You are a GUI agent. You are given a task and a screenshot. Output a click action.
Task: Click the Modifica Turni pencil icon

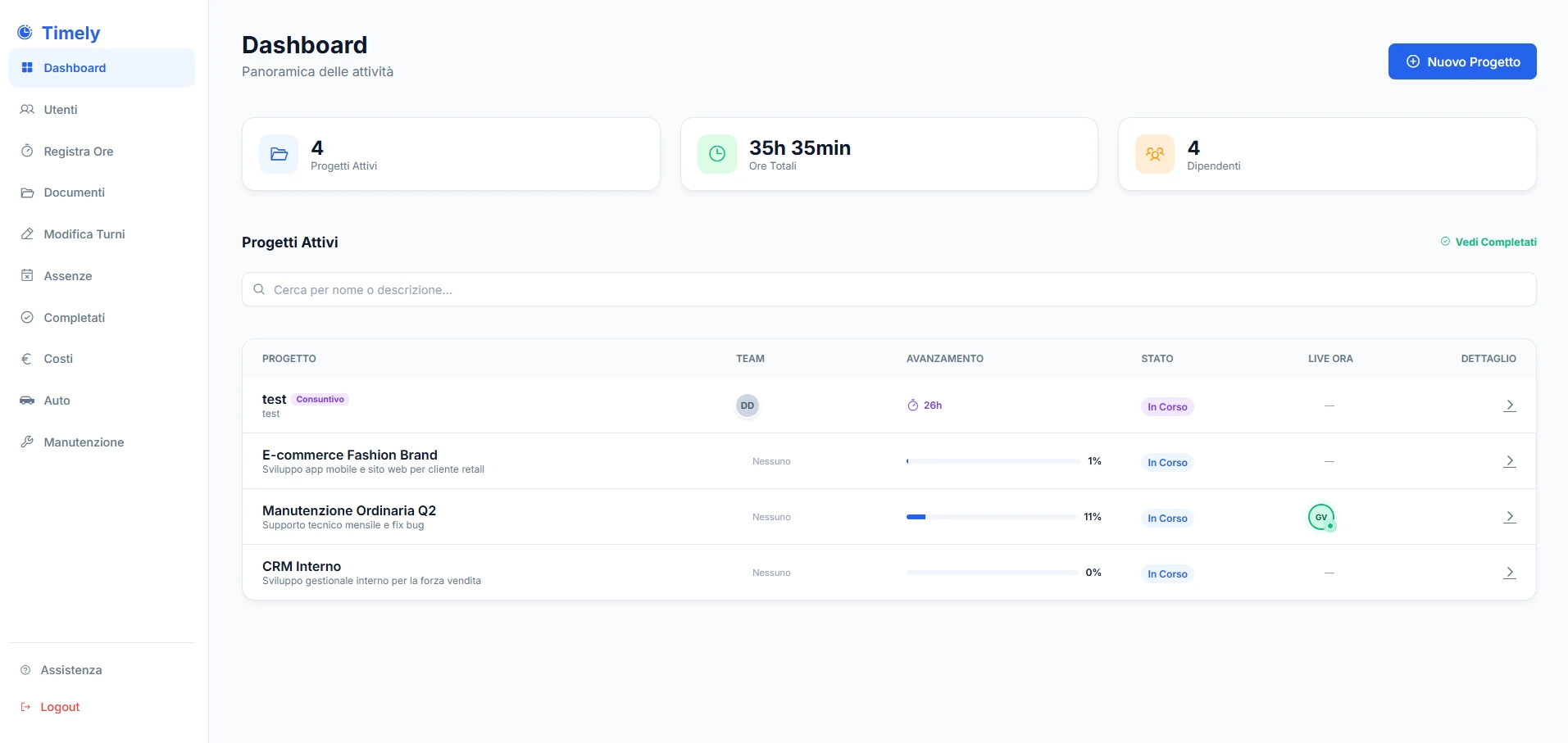pos(27,234)
